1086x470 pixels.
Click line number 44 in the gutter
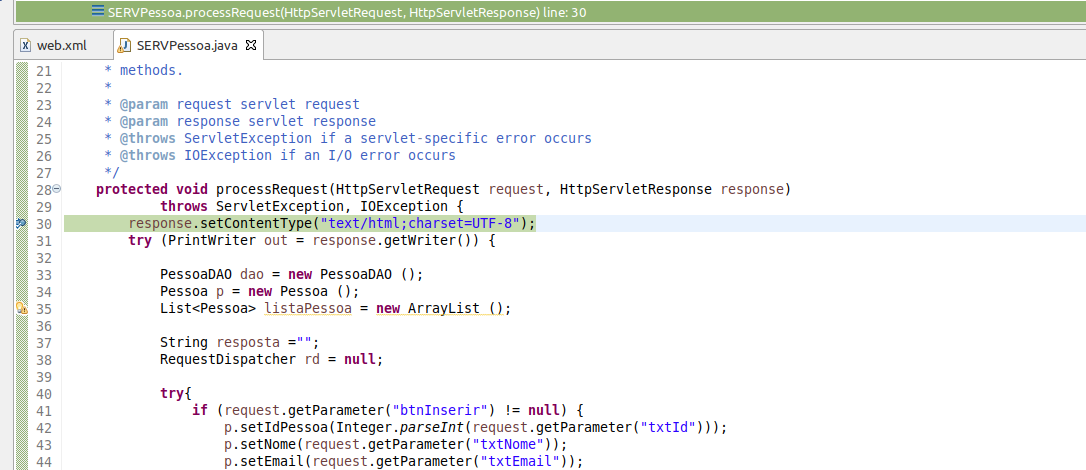tap(44, 462)
